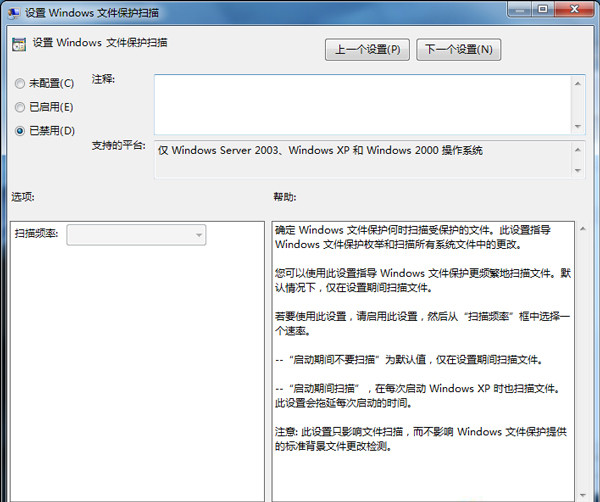This screenshot has height=502, width=600.
Task: Maximize the policy settings window
Action: coord(541,9)
